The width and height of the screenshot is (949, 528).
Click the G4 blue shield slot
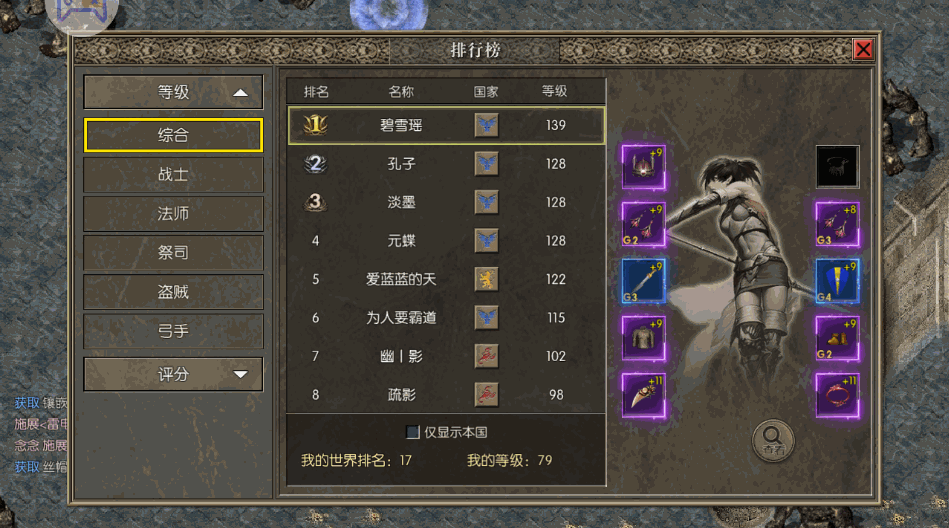point(837,281)
